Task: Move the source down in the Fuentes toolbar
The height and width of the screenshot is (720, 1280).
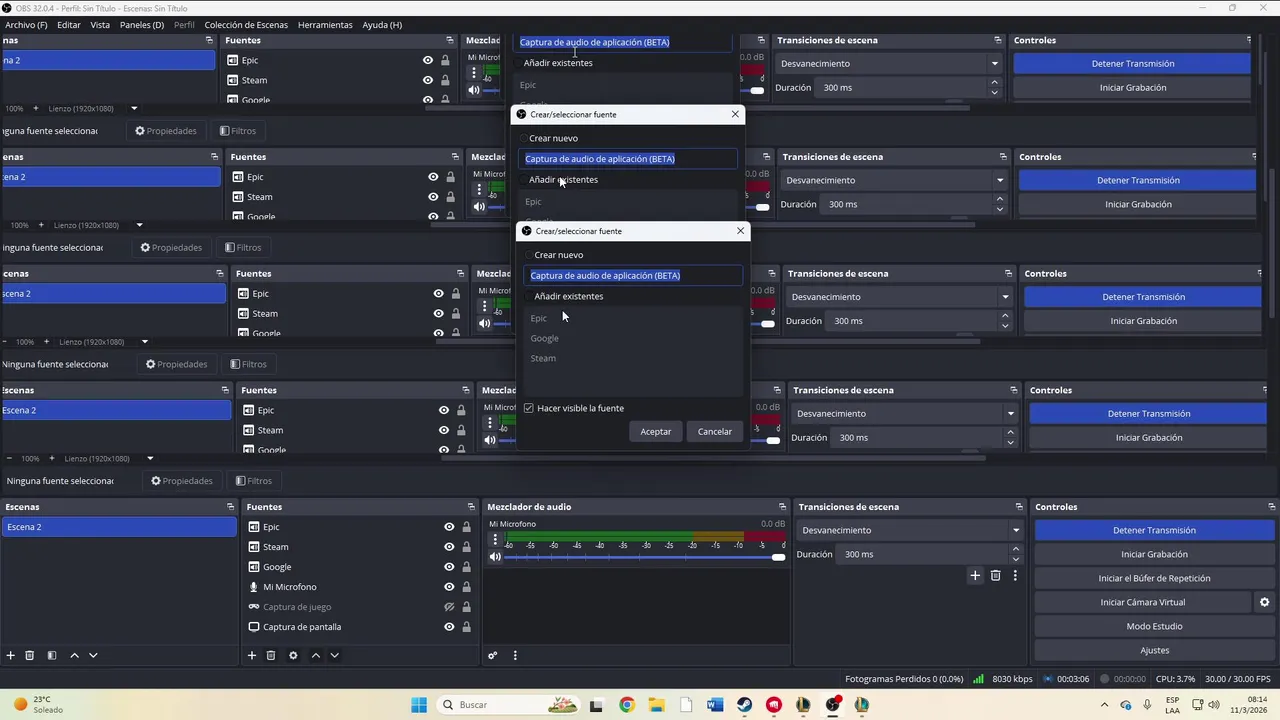Action: pos(335,655)
